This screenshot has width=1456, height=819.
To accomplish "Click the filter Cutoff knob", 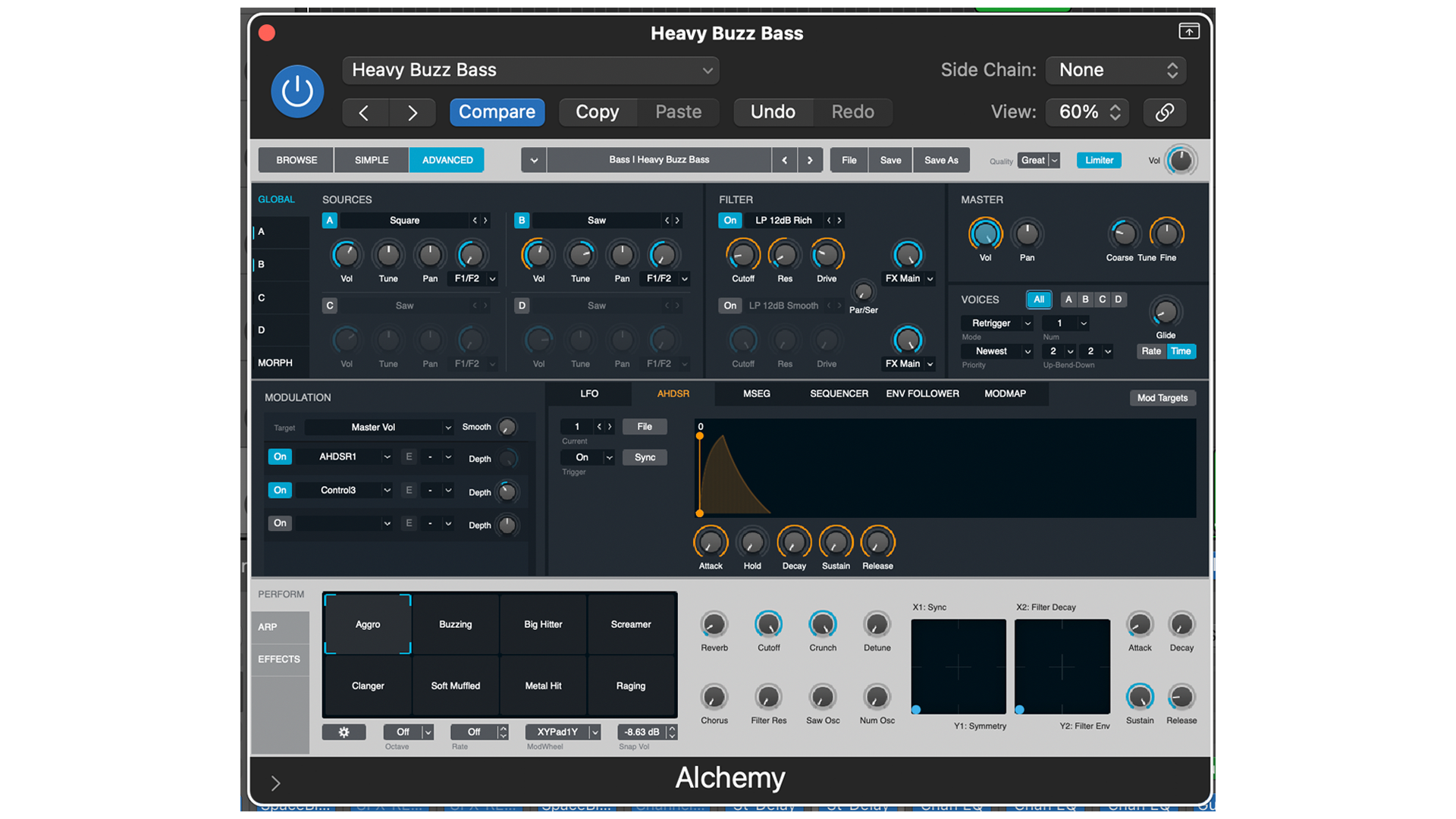I will click(742, 256).
